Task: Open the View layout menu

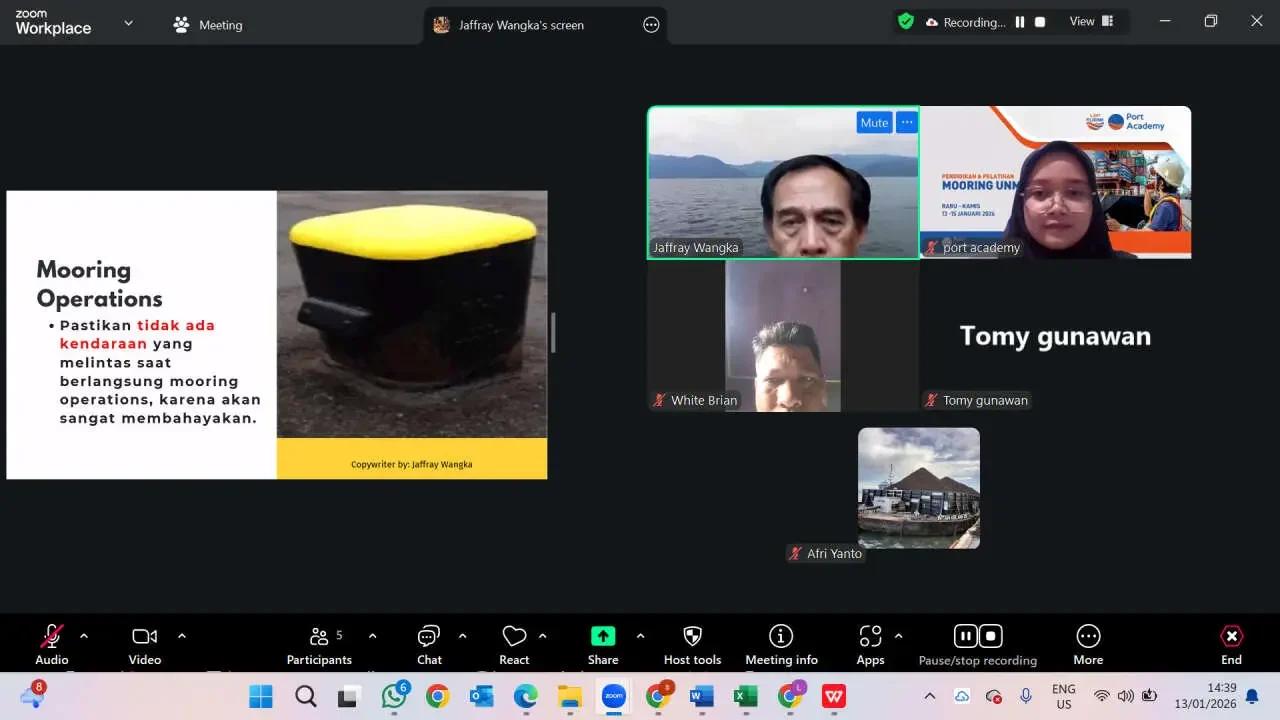Action: 1091,22
